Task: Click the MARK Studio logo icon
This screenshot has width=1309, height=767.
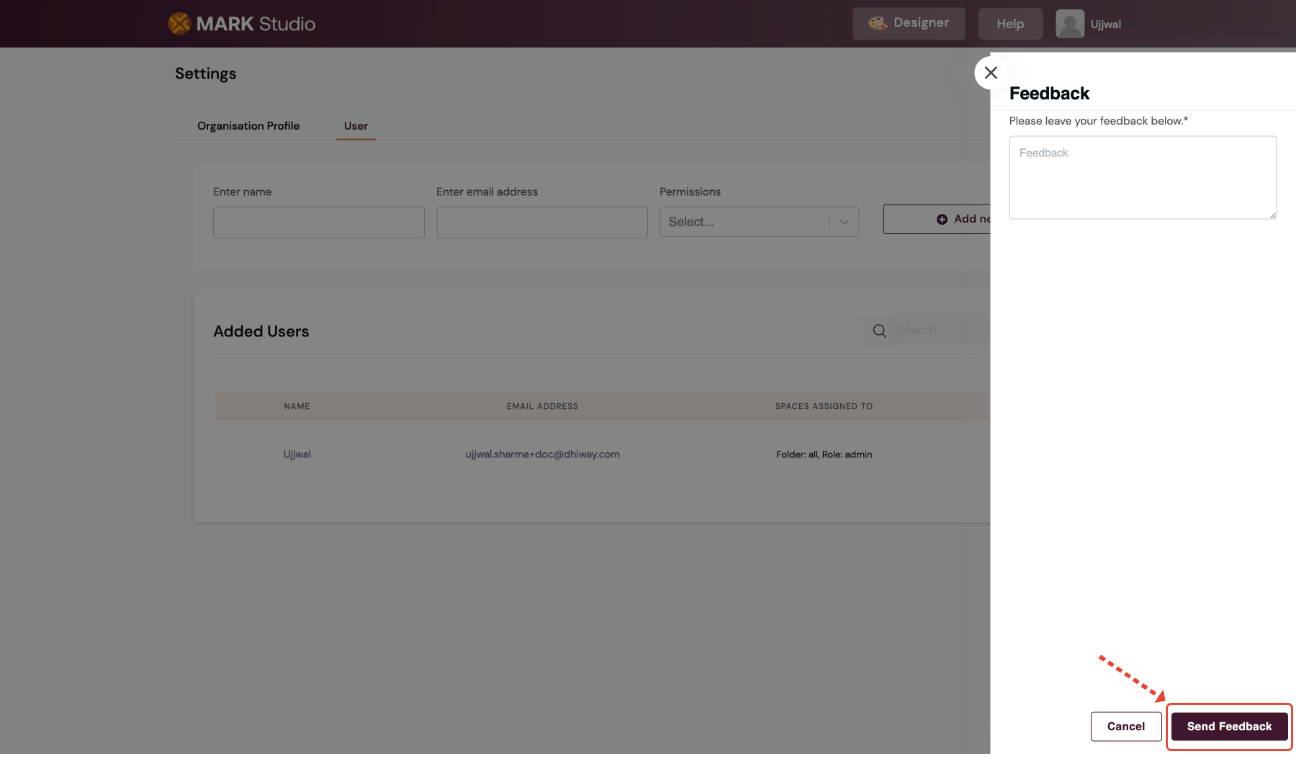Action: click(179, 23)
